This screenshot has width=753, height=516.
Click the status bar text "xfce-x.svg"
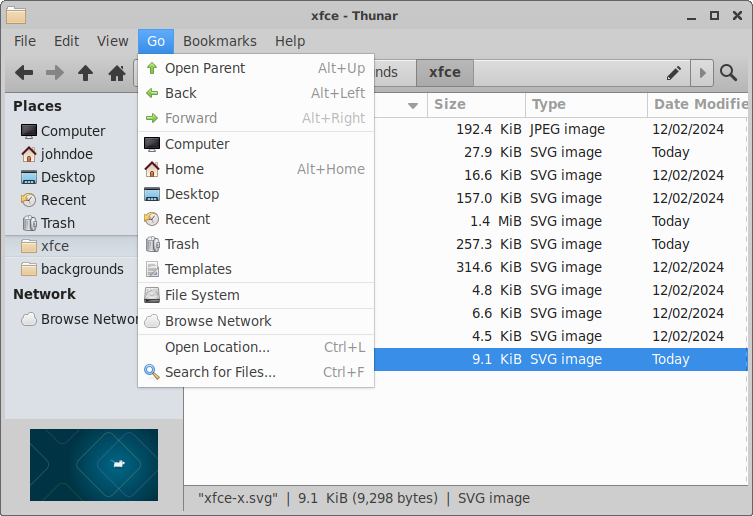pyautogui.click(x=238, y=498)
